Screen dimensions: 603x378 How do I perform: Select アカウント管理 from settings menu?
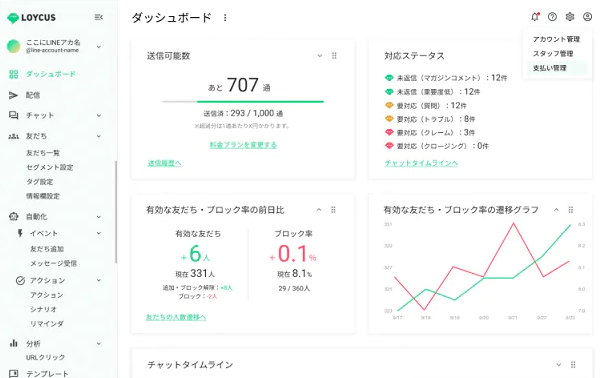(556, 39)
